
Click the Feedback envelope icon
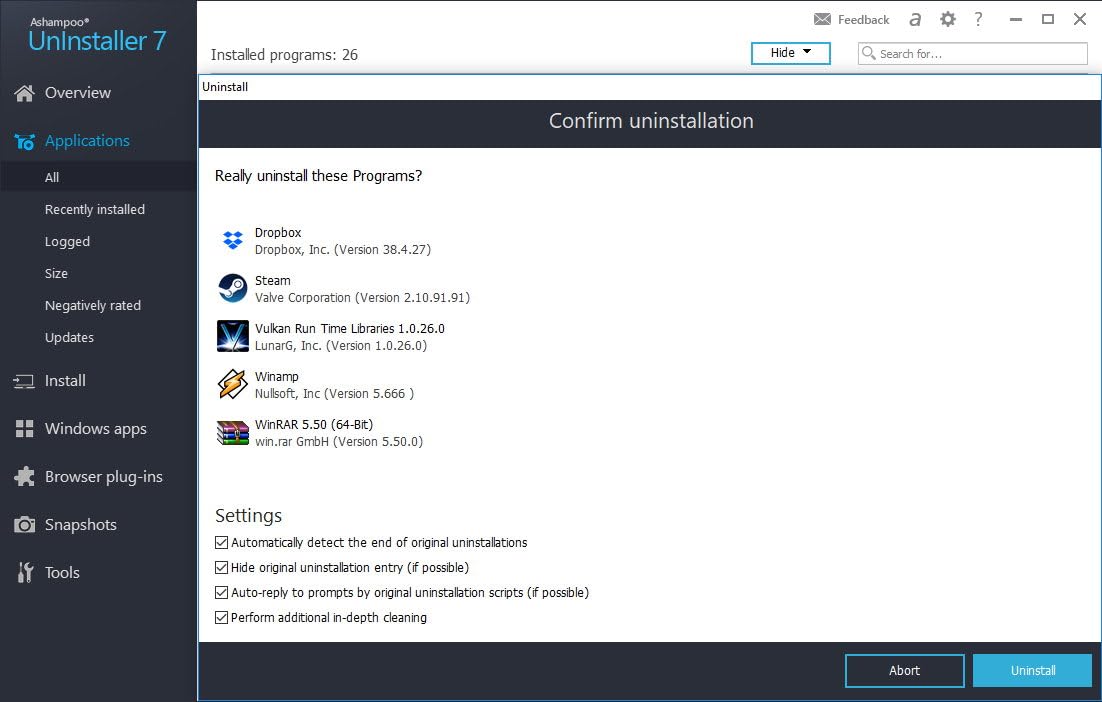click(x=822, y=19)
